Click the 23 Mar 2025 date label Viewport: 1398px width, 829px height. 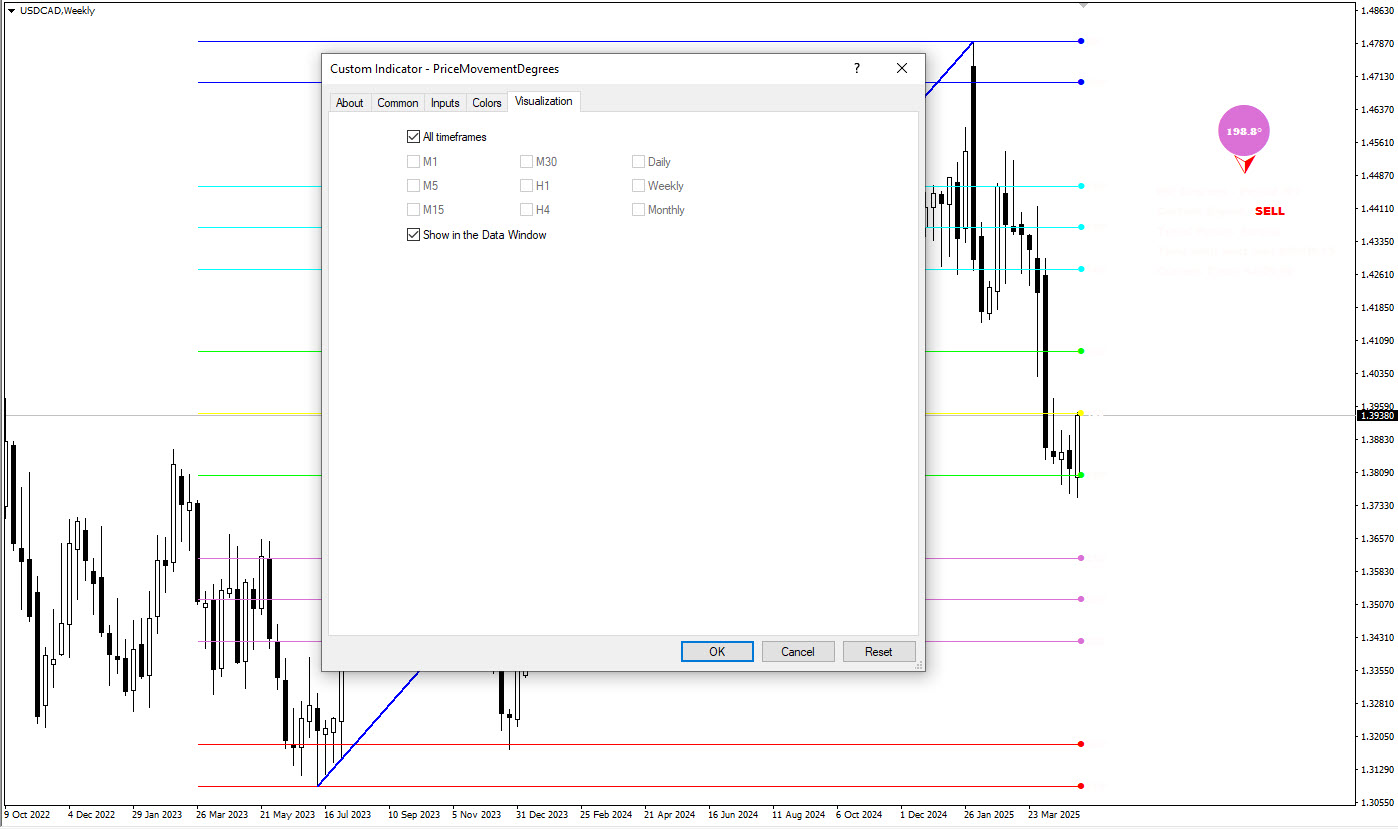point(1055,814)
